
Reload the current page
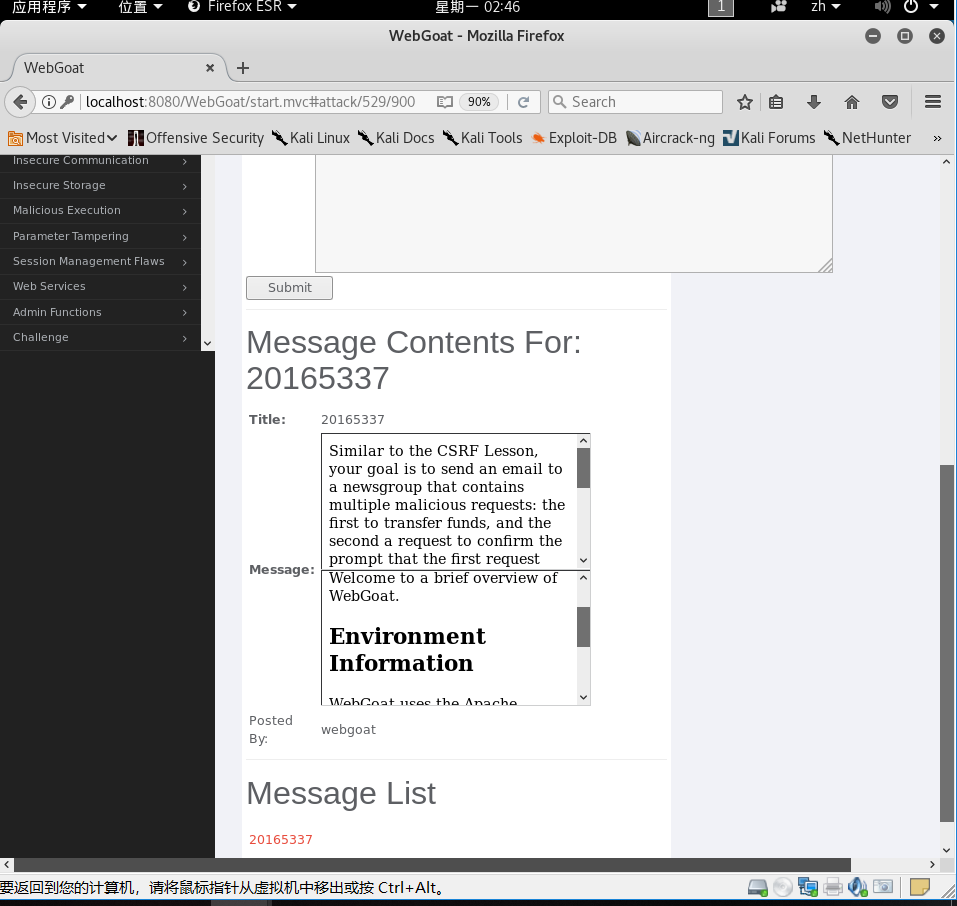coord(523,102)
